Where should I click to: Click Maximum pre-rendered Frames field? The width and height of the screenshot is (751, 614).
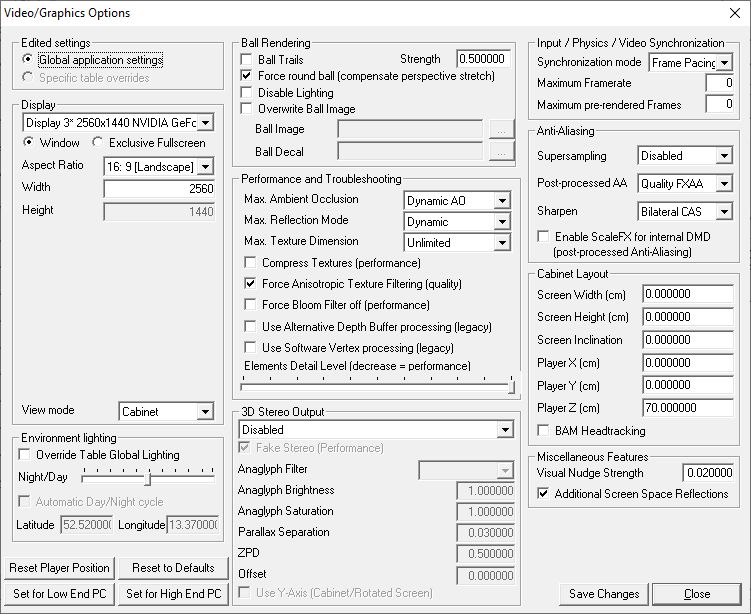click(x=720, y=104)
